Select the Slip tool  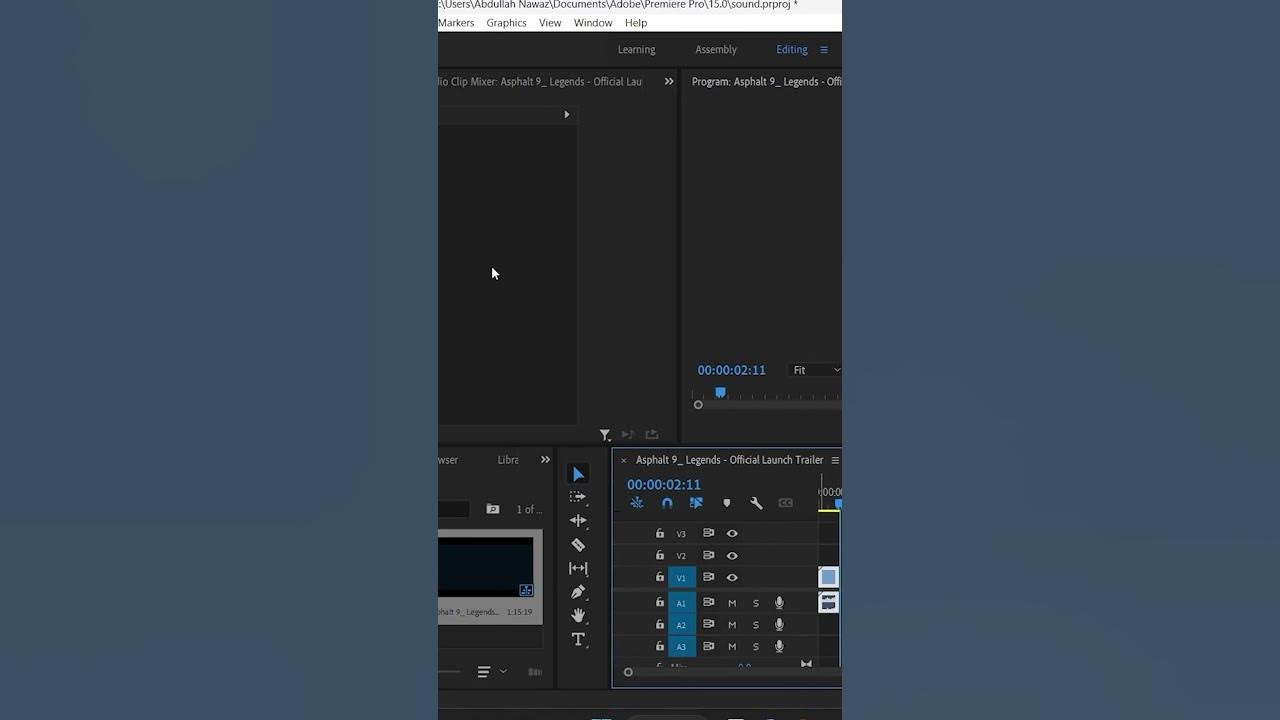pyautogui.click(x=578, y=568)
